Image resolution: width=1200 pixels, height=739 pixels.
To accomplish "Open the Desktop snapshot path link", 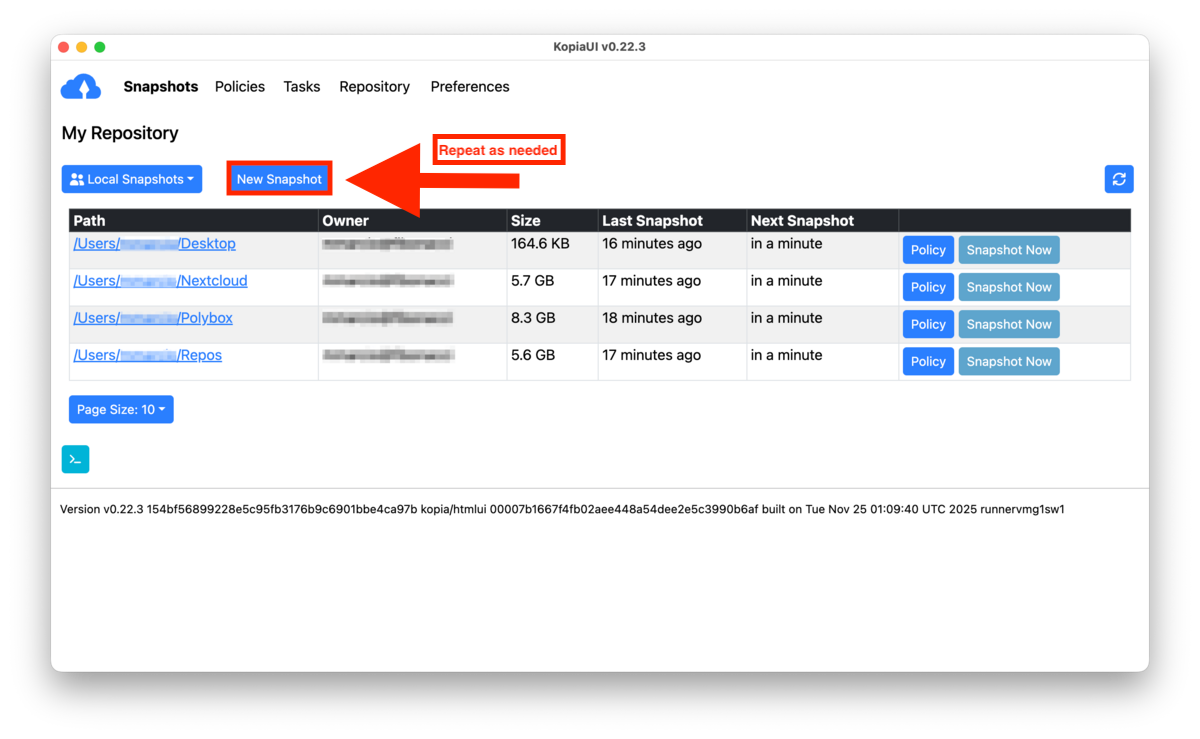I will point(155,244).
